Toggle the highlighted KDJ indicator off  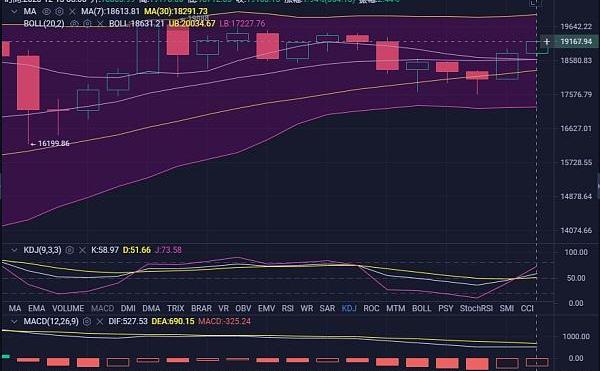(349, 308)
